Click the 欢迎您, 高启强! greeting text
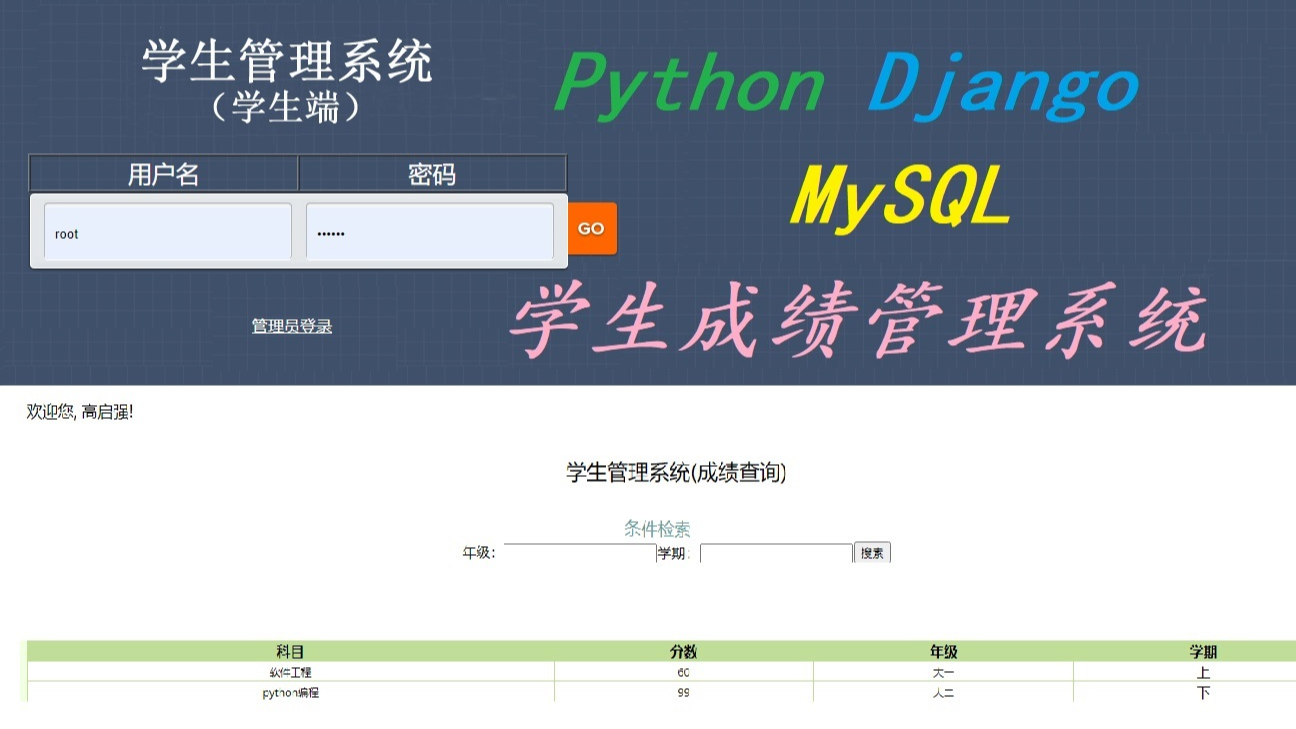The height and width of the screenshot is (729, 1296). click(80, 412)
